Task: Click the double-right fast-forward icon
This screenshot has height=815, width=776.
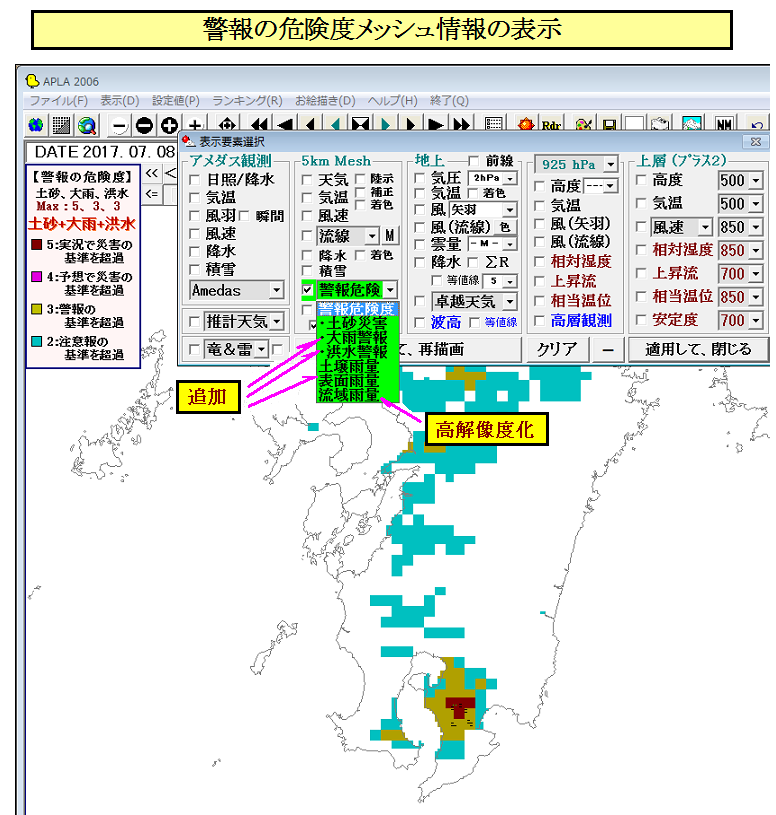Action: point(462,125)
